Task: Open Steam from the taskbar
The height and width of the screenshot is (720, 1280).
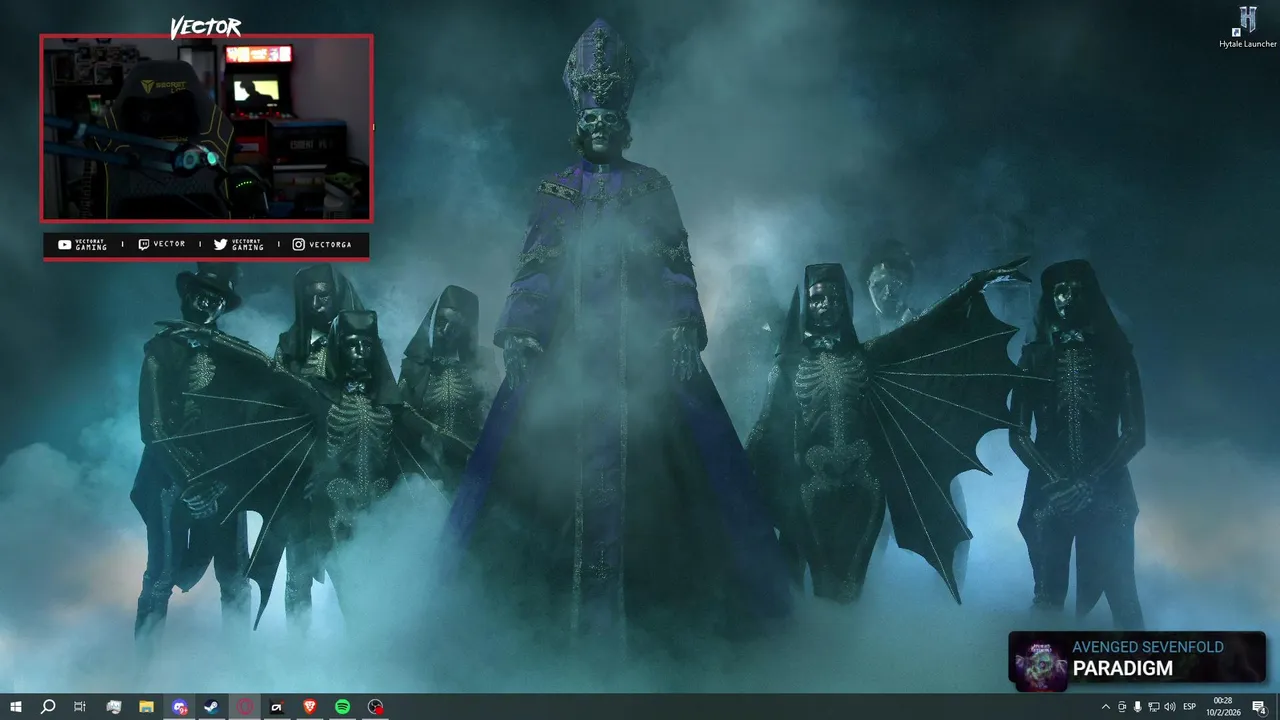Action: tap(212, 707)
